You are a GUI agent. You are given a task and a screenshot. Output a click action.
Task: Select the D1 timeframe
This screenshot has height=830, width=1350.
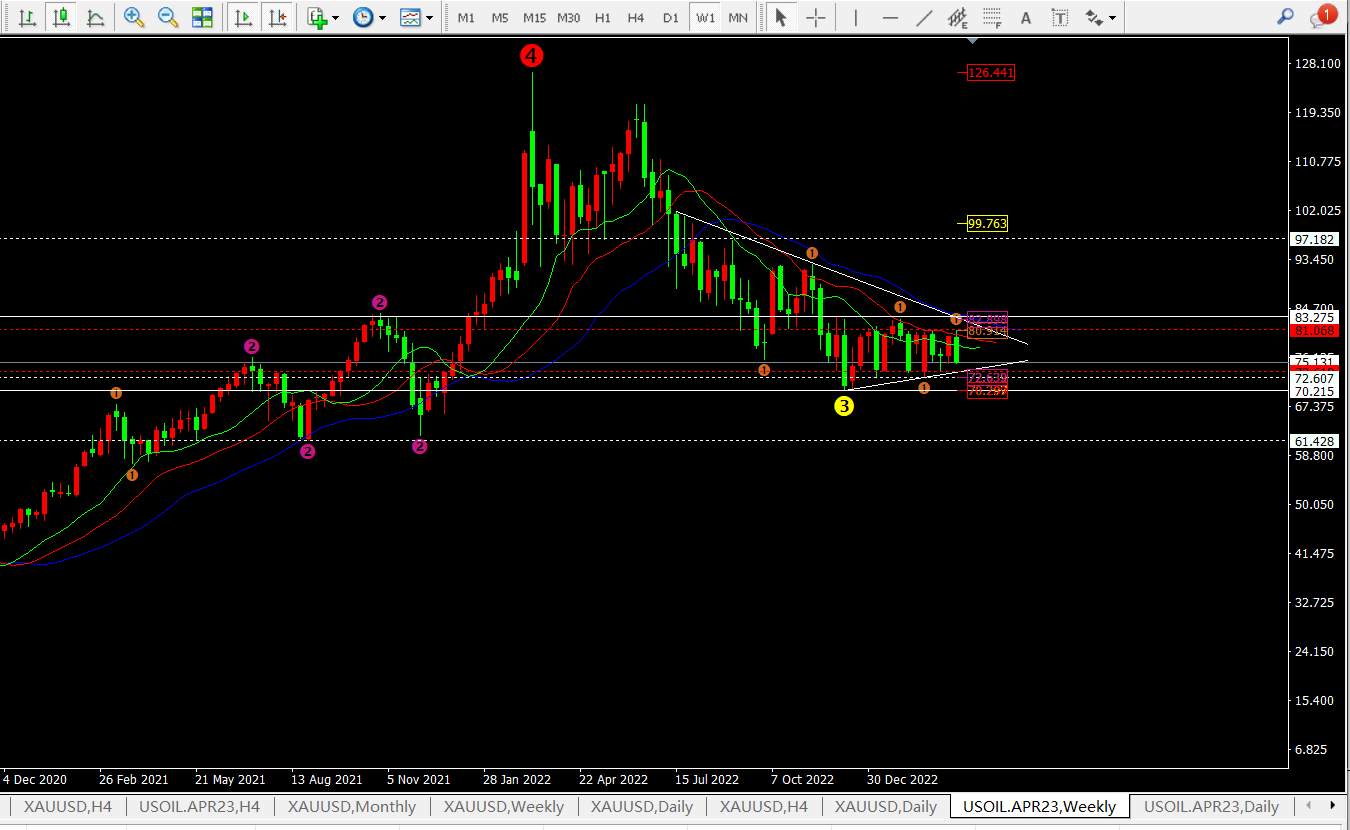[x=671, y=18]
